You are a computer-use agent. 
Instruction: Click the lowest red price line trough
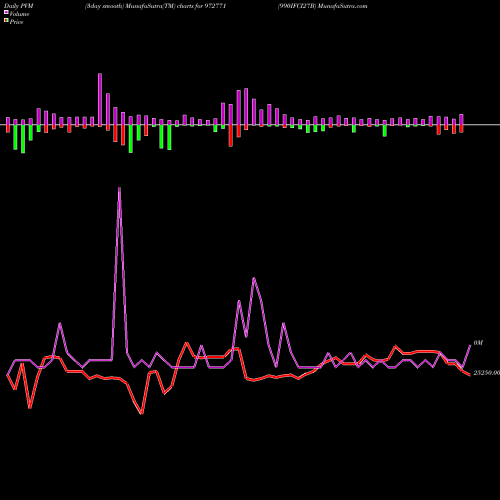point(142,413)
